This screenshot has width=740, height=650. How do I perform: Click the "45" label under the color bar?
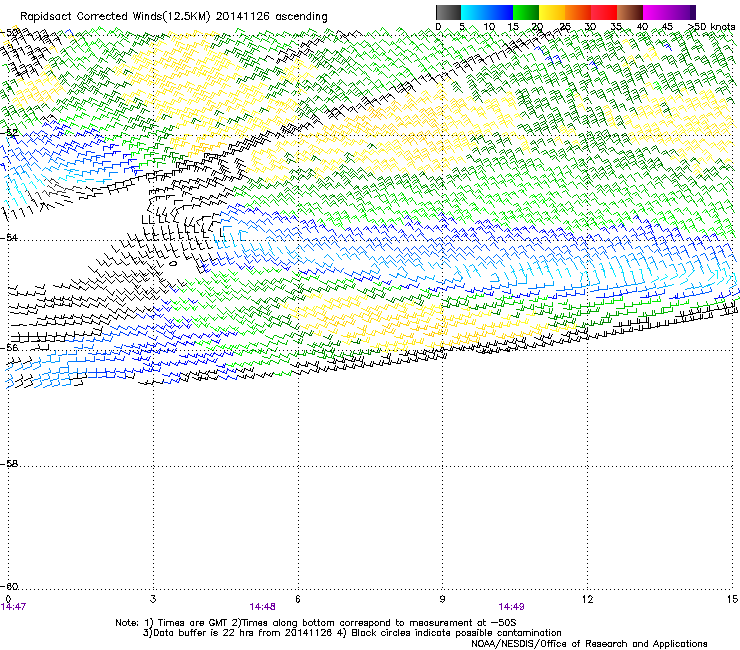pyautogui.click(x=667, y=27)
